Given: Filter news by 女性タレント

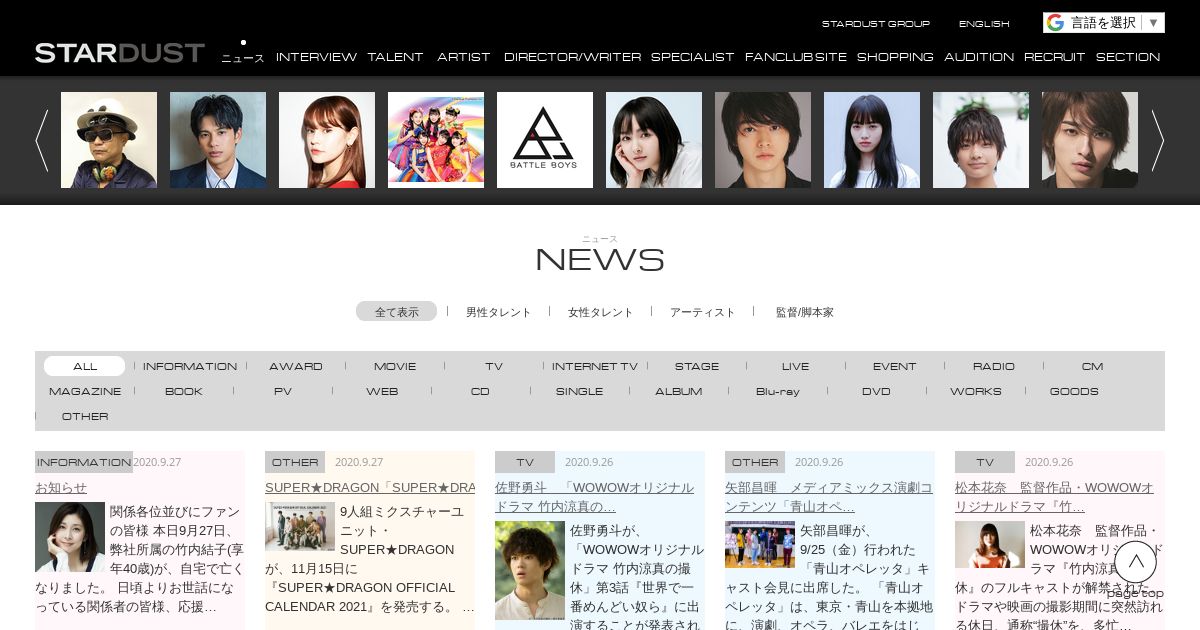Looking at the screenshot, I should tap(600, 312).
